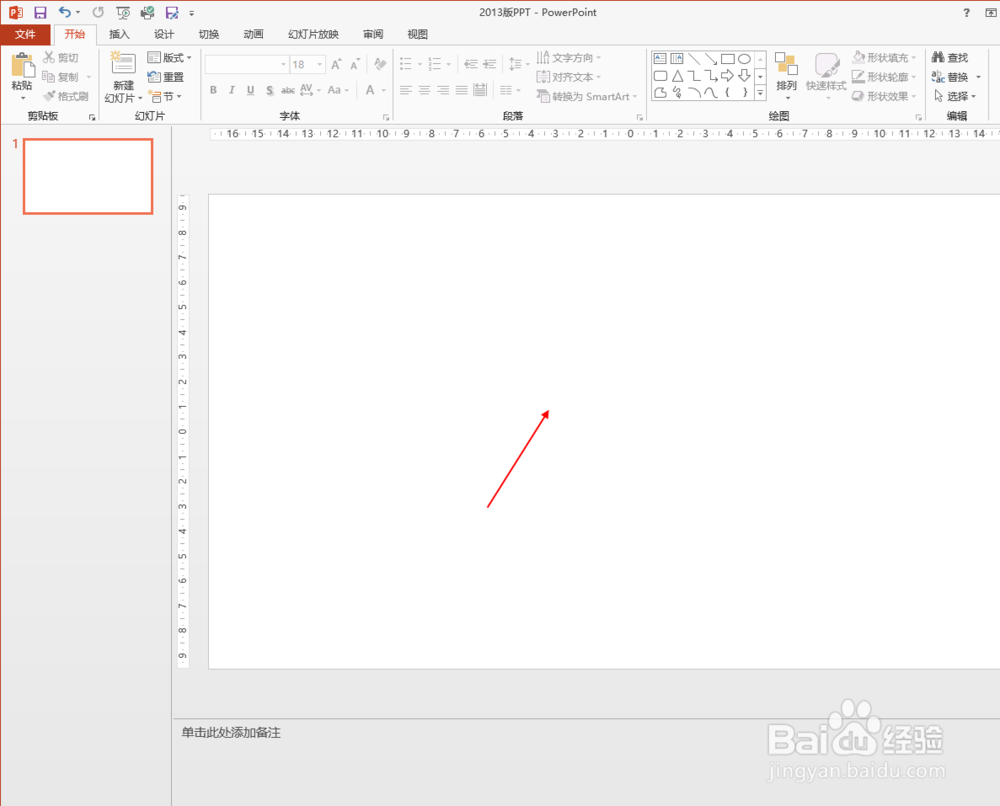Toggle Underline formatting
Image resolution: width=1000 pixels, height=806 pixels.
251,90
